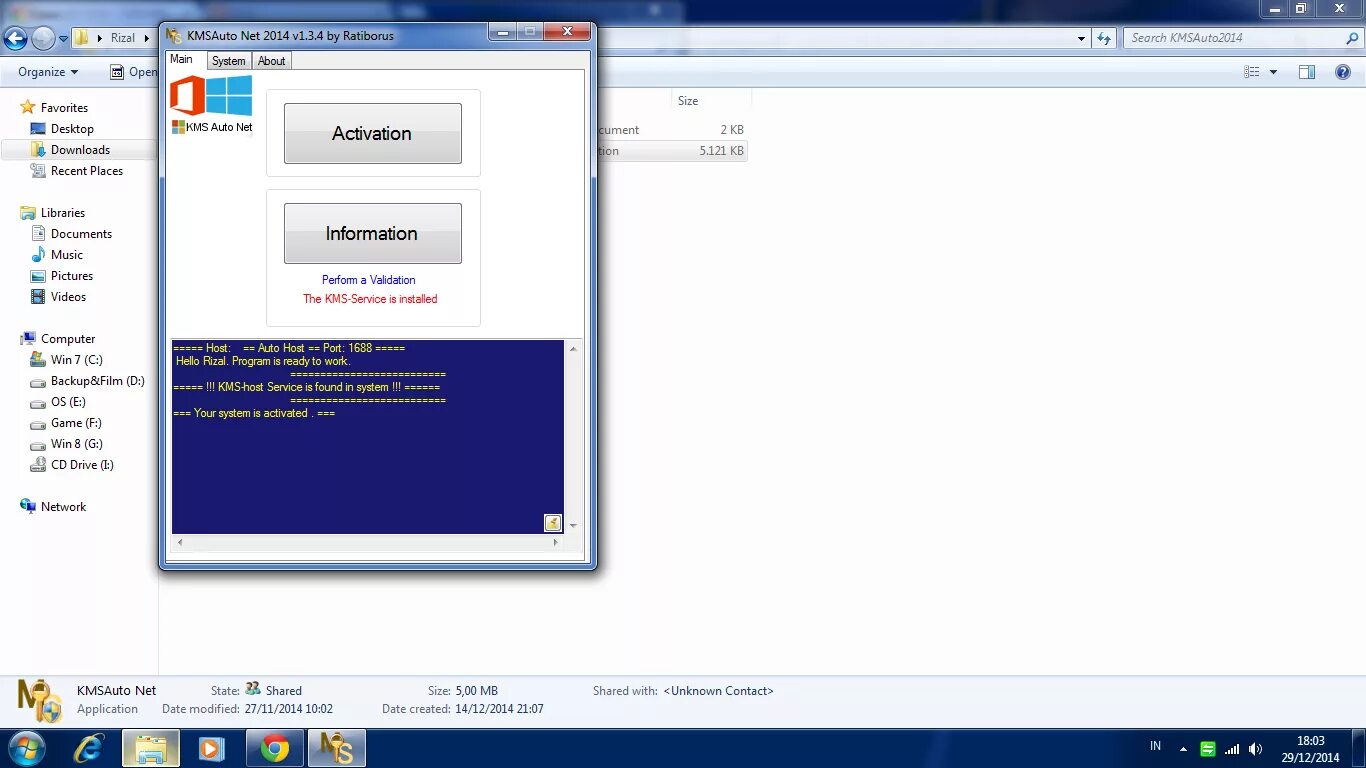Viewport: 1366px width, 768px height.
Task: Open the recent pages dropdown arrow
Action: coord(64,39)
